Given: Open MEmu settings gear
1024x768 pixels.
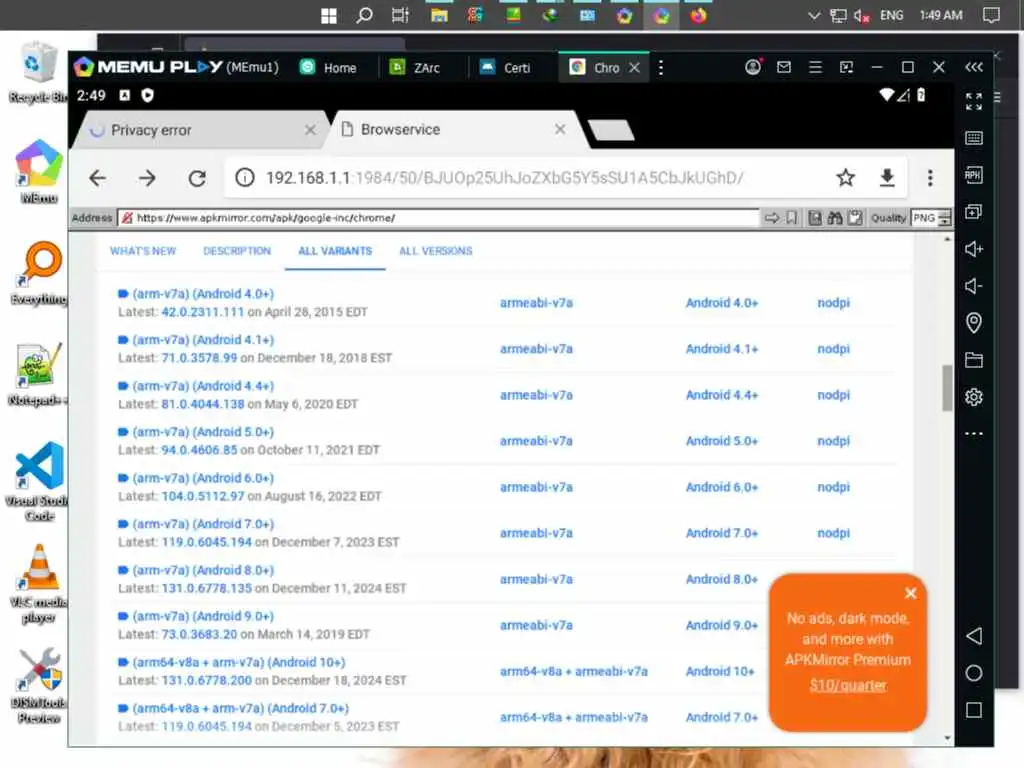Looking at the screenshot, I should (974, 396).
